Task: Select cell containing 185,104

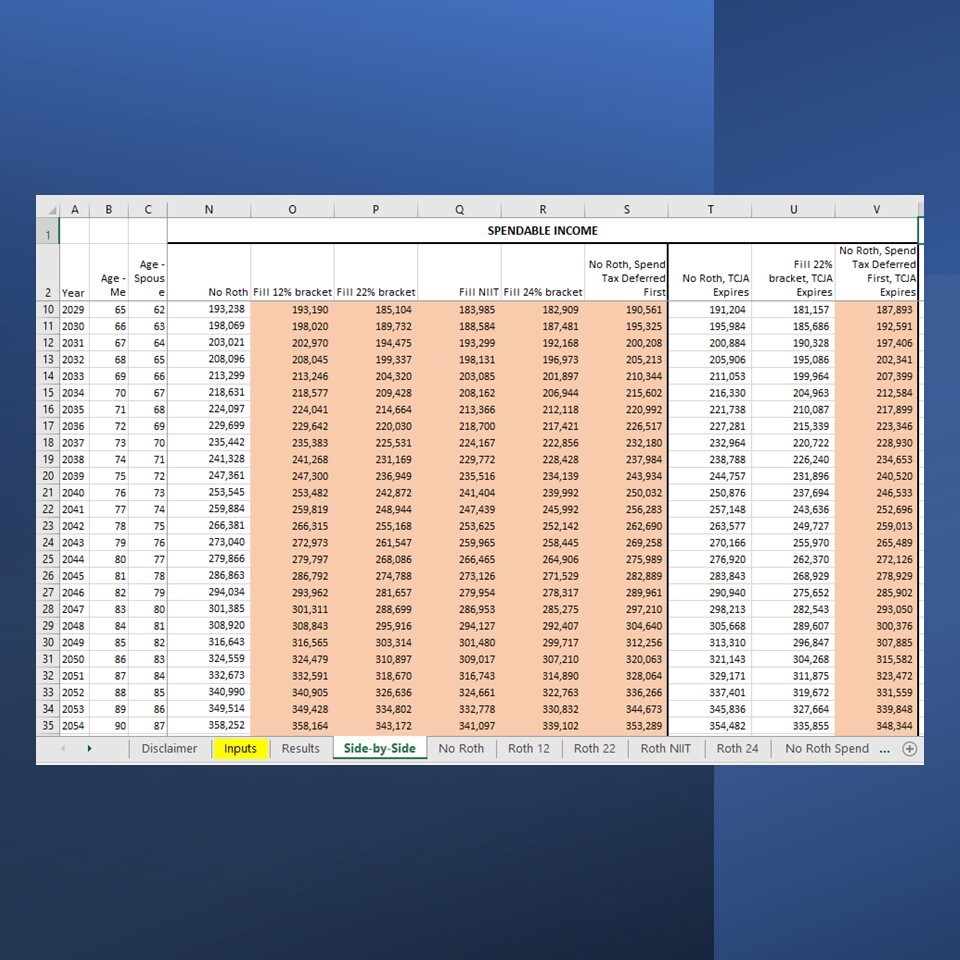Action: click(376, 310)
